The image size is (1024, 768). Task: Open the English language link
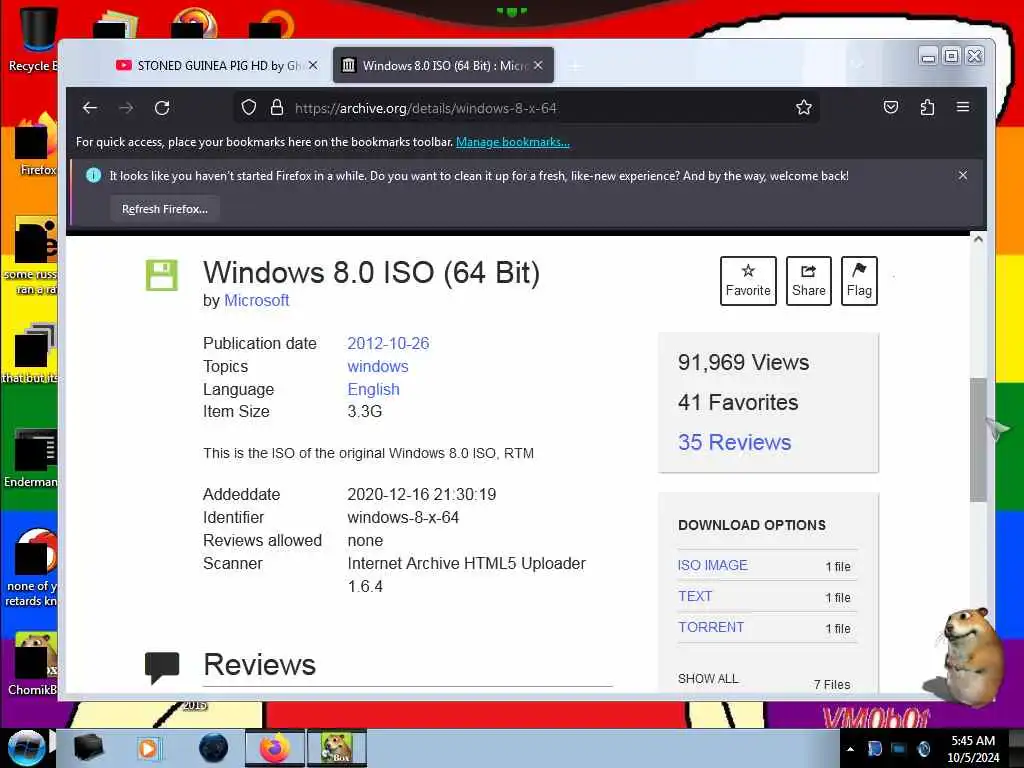coord(374,389)
